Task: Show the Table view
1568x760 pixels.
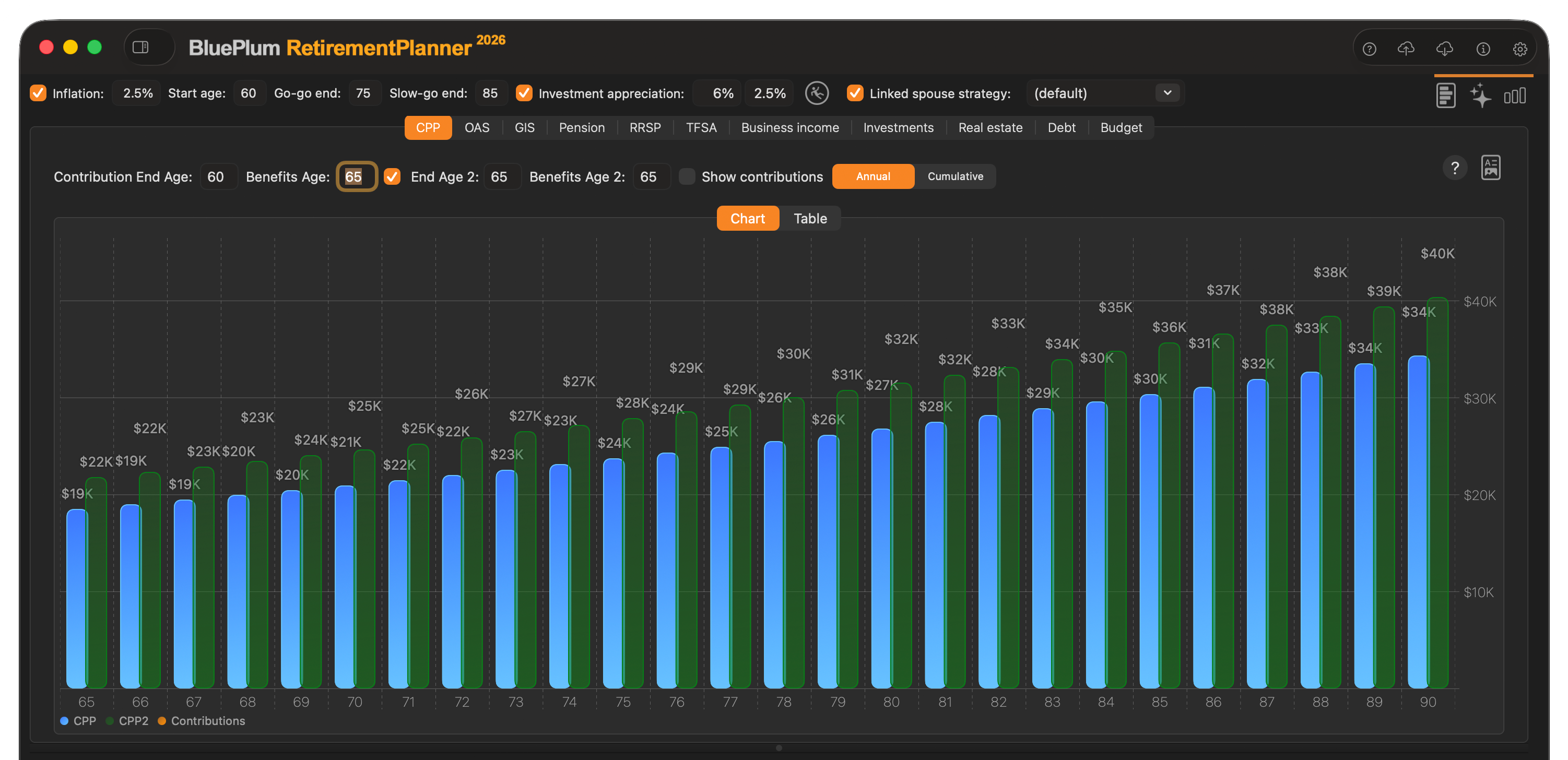Action: point(810,218)
